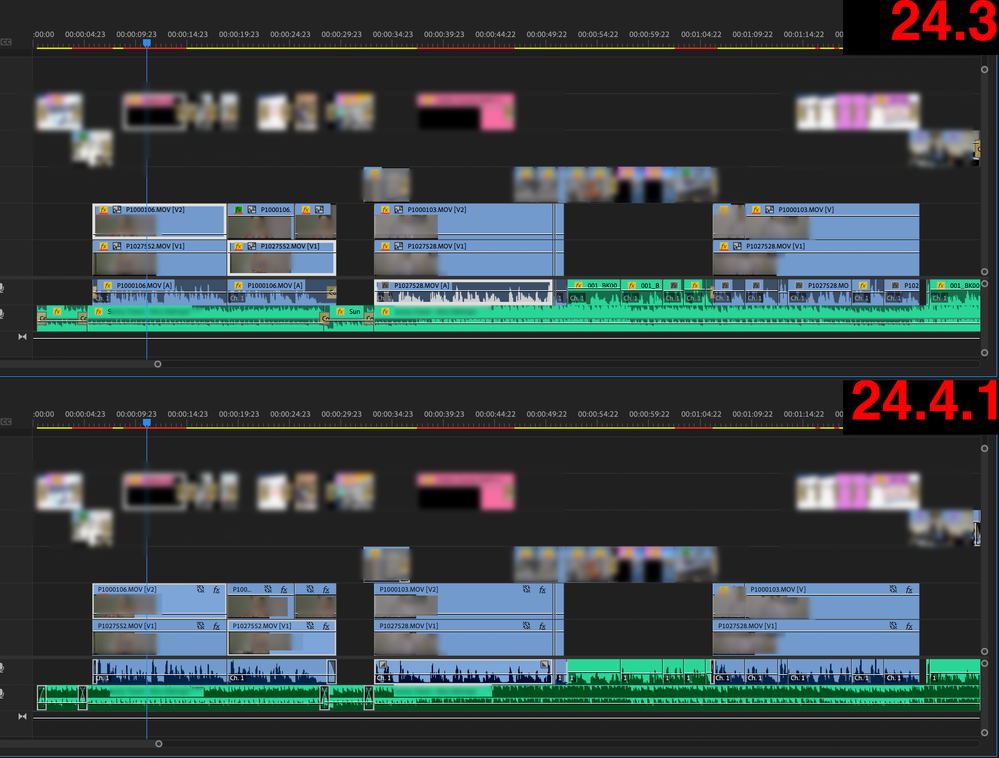Select P1027528.MOV [A] audio clip in 24.3 timeline
Screen dimensions: 999x758
(x=463, y=292)
